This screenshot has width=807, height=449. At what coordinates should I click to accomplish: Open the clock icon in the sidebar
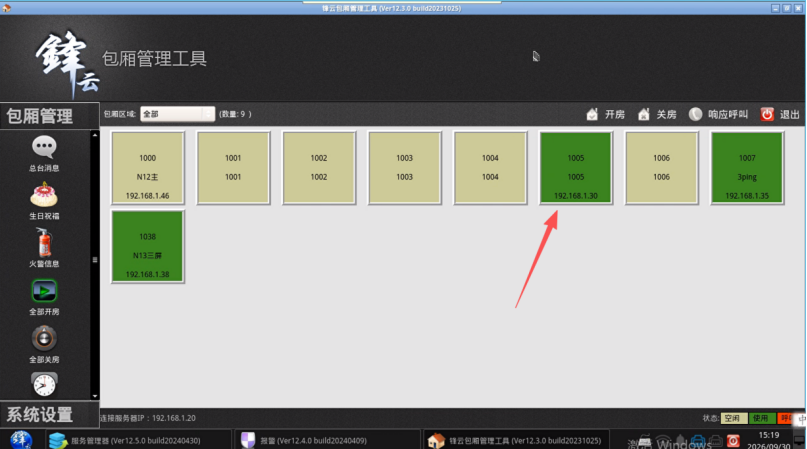pos(44,384)
